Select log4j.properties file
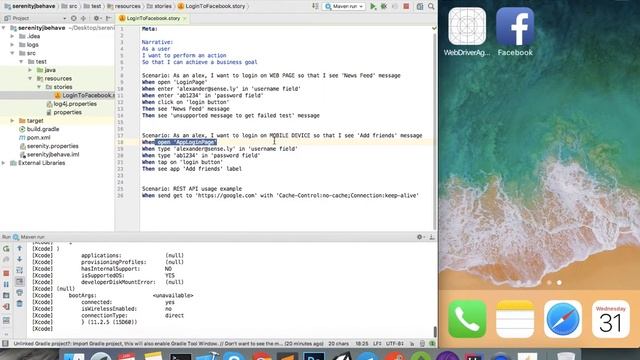Image resolution: width=640 pixels, height=360 pixels. 71,104
